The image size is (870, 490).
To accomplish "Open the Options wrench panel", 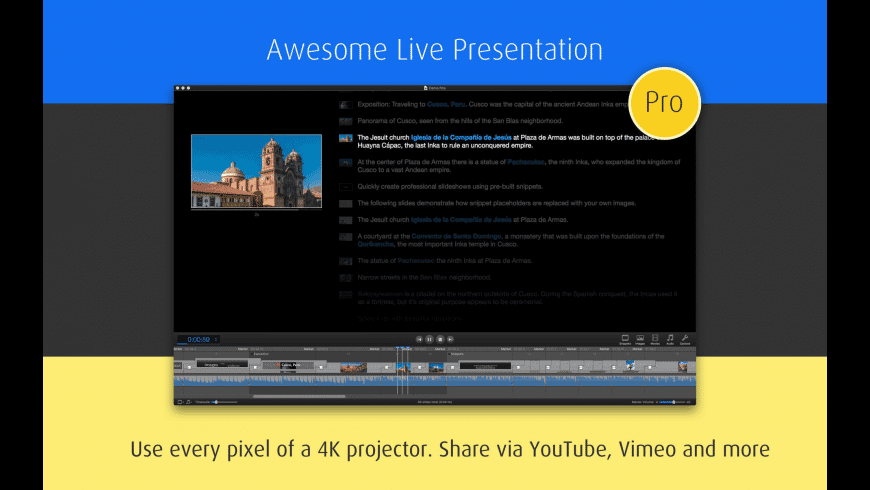I will pos(685,339).
